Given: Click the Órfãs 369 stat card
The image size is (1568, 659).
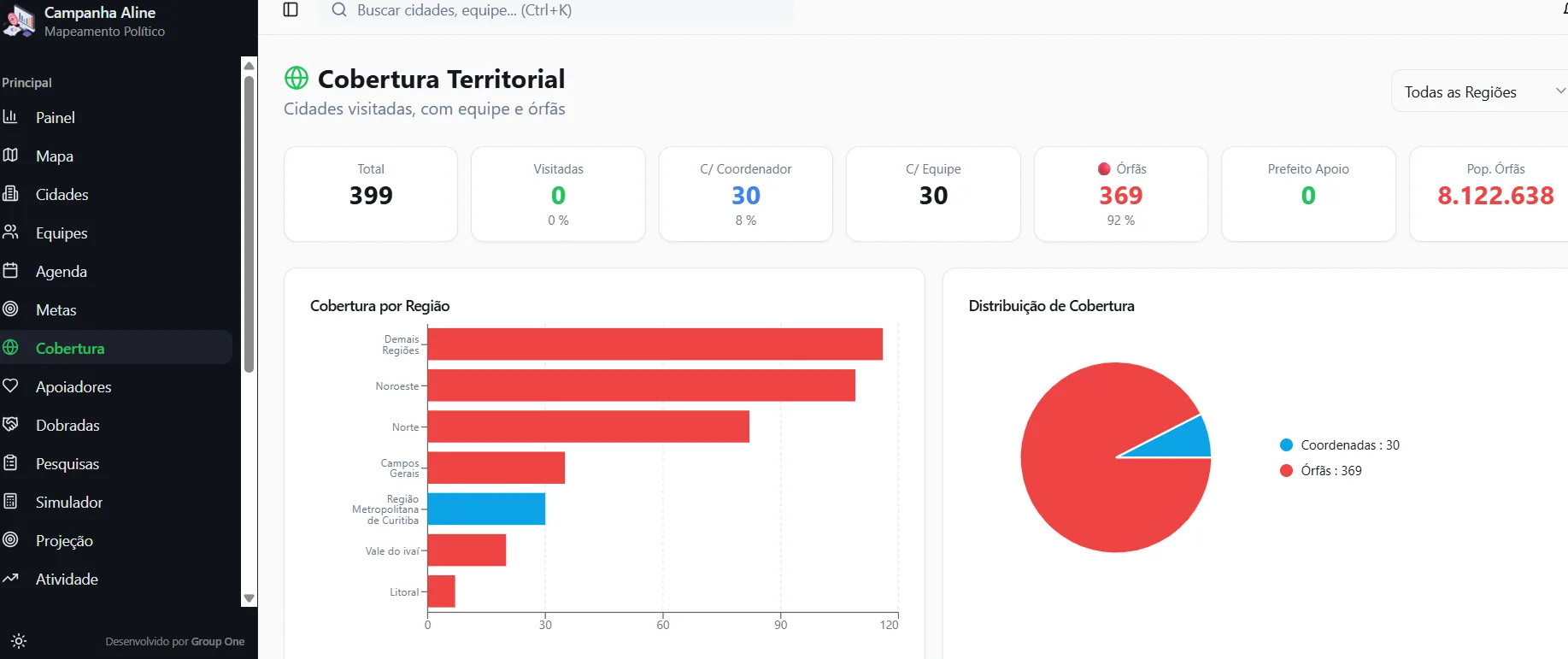Looking at the screenshot, I should click(1121, 194).
